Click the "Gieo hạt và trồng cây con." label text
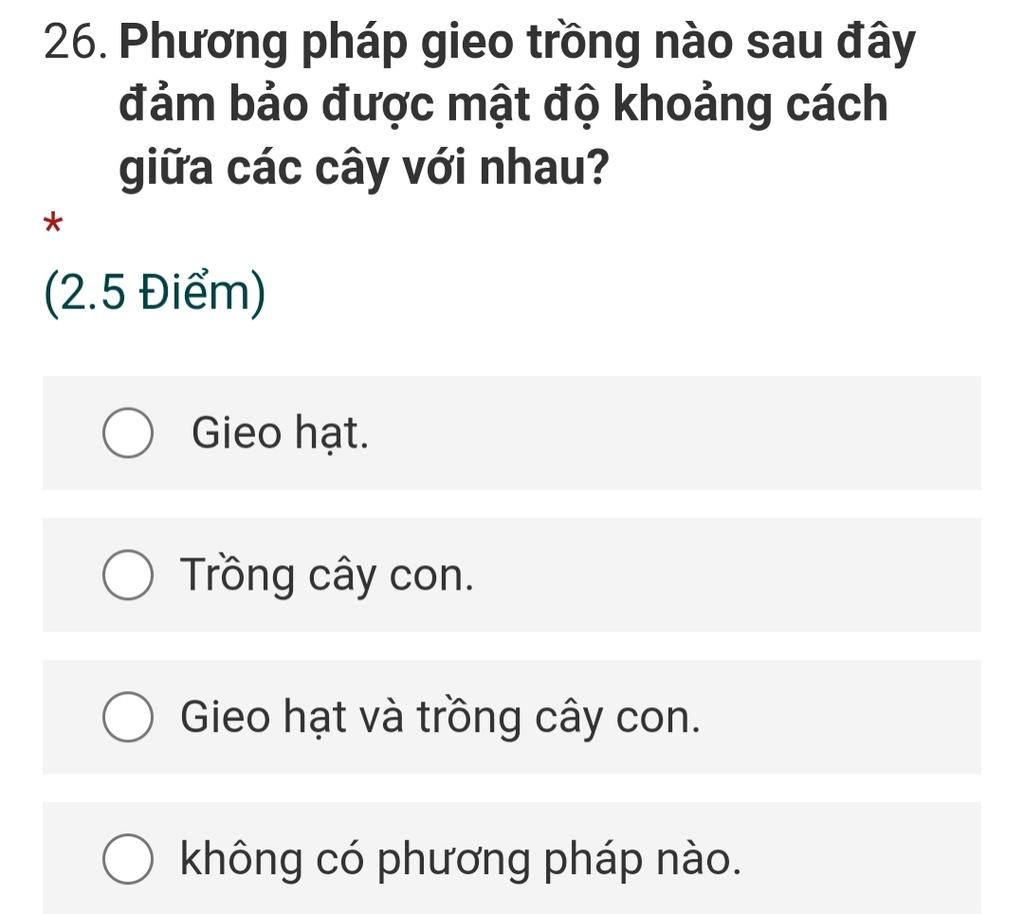This screenshot has height=914, width=1024. tap(440, 717)
